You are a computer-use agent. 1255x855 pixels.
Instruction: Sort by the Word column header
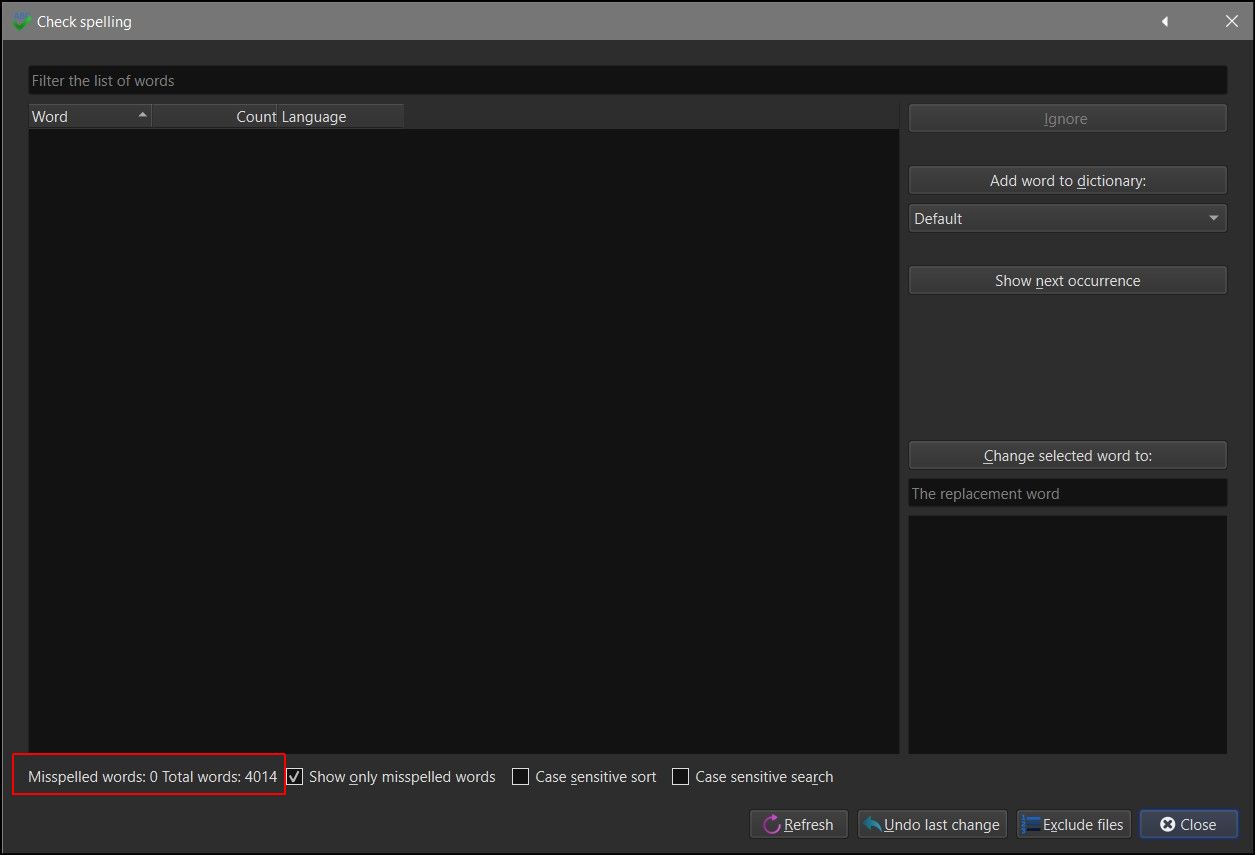pyautogui.click(x=90, y=116)
